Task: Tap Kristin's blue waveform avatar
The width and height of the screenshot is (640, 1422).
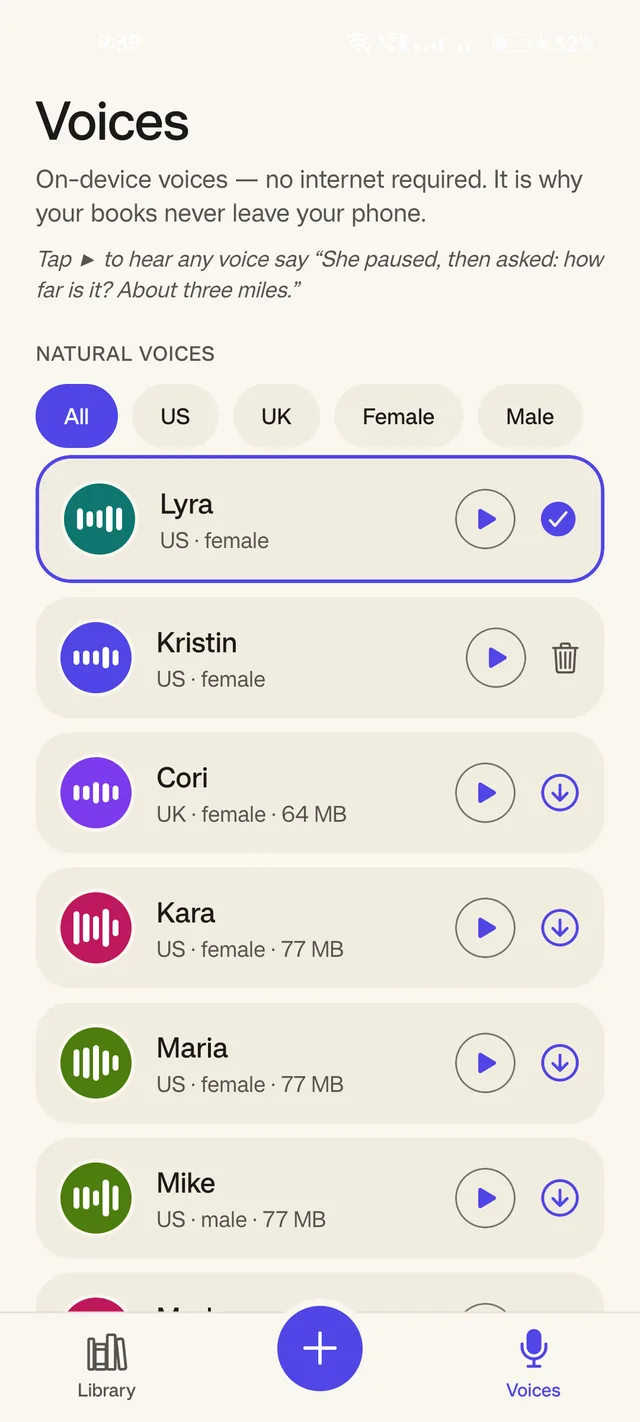Action: pyautogui.click(x=96, y=658)
